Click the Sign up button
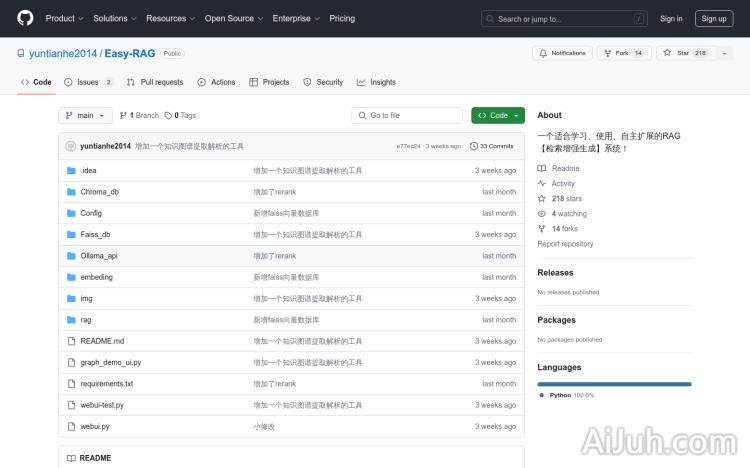 pyautogui.click(x=714, y=18)
